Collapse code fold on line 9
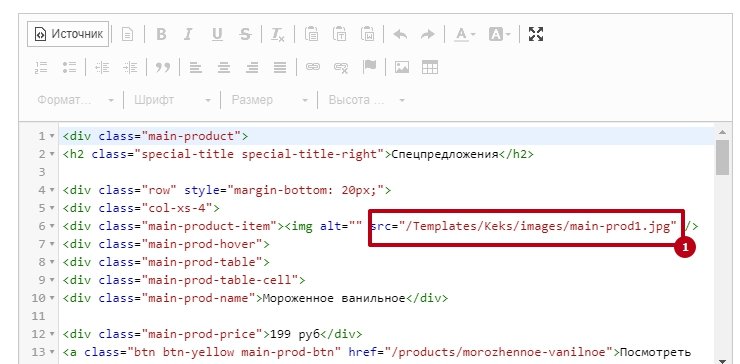740x364 pixels. [x=52, y=280]
